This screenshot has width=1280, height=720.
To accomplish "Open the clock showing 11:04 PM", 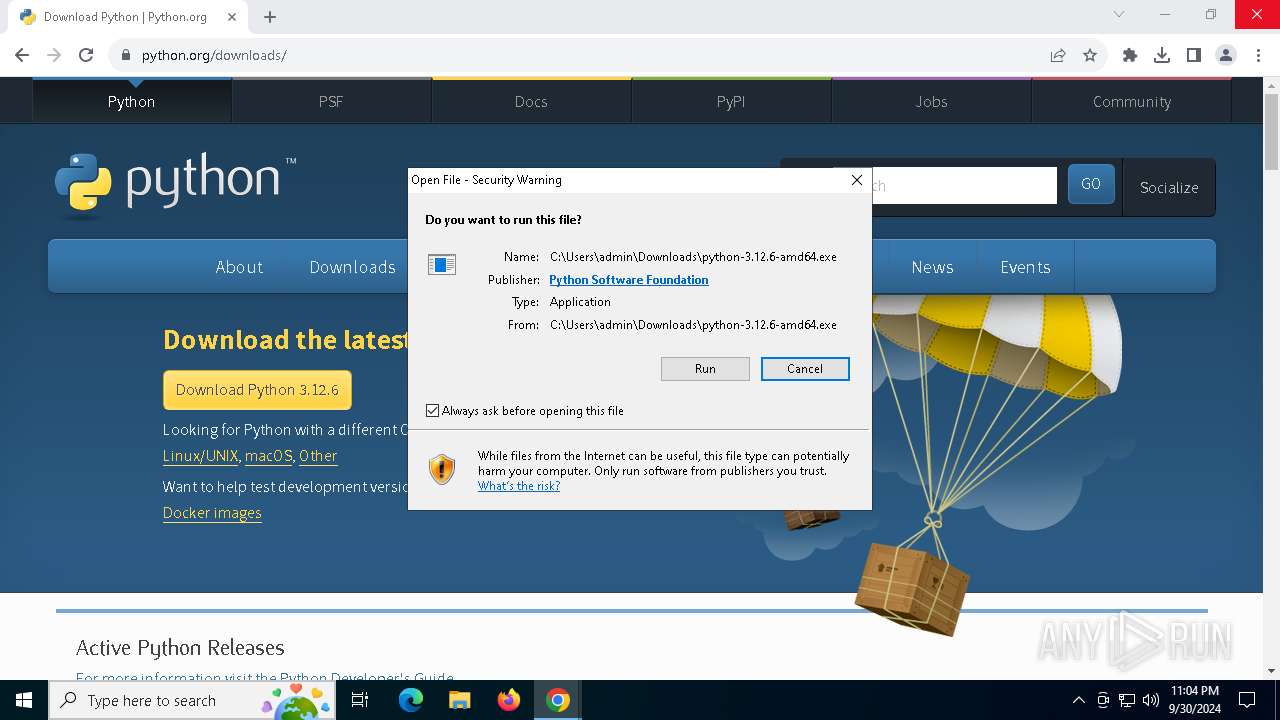I will pyautogui.click(x=1194, y=700).
